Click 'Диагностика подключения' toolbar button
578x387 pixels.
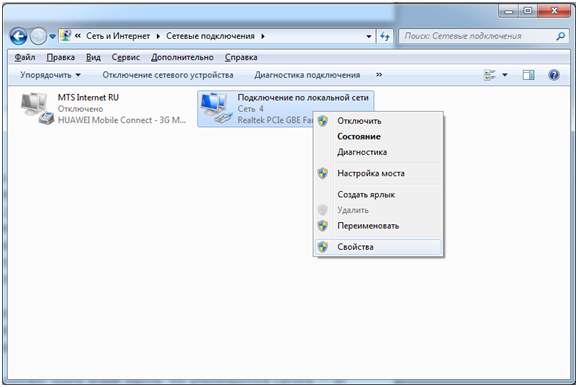pos(307,75)
